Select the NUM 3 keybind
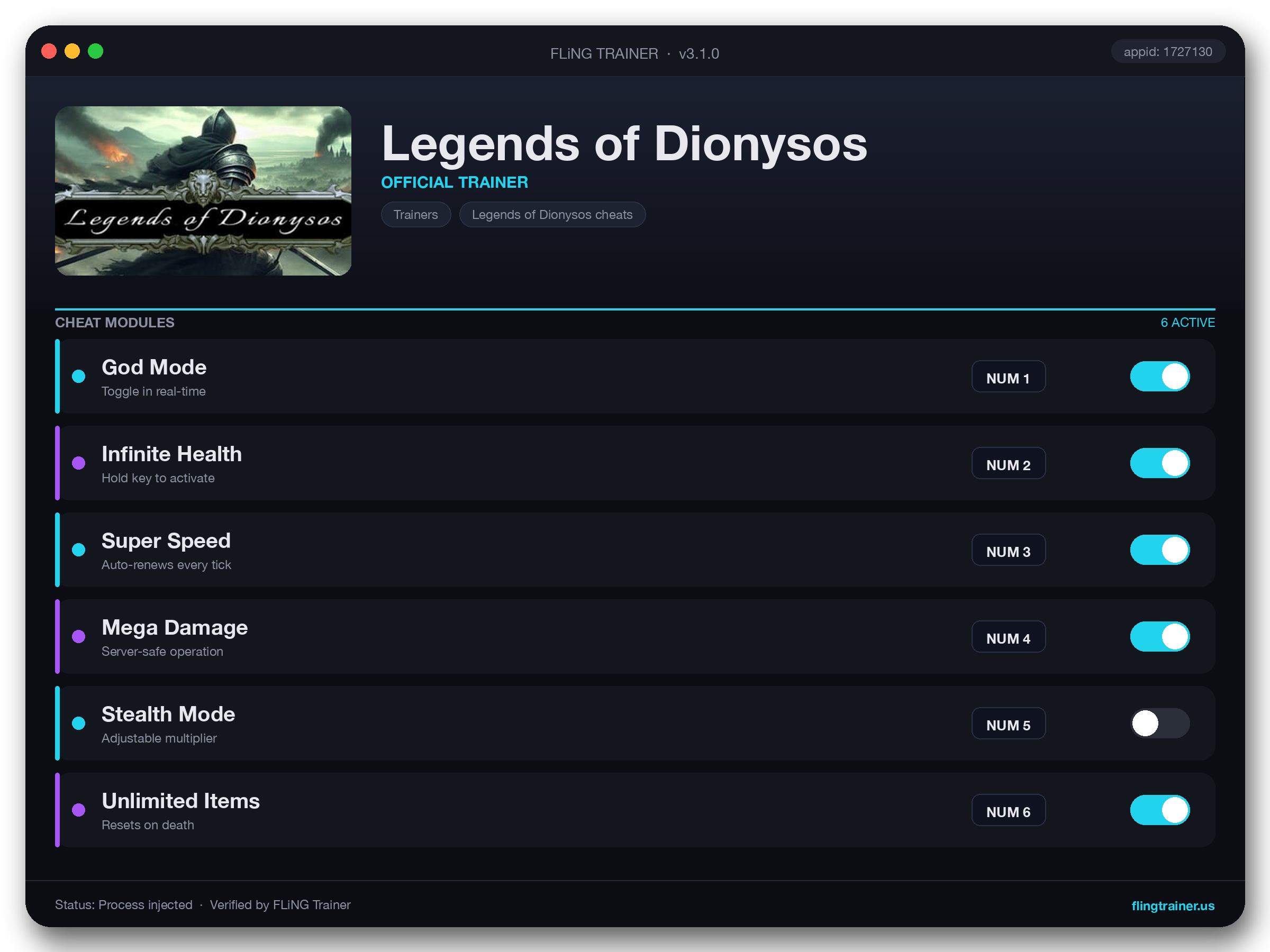Screen dimensions: 1270x952 pyautogui.click(x=1008, y=550)
